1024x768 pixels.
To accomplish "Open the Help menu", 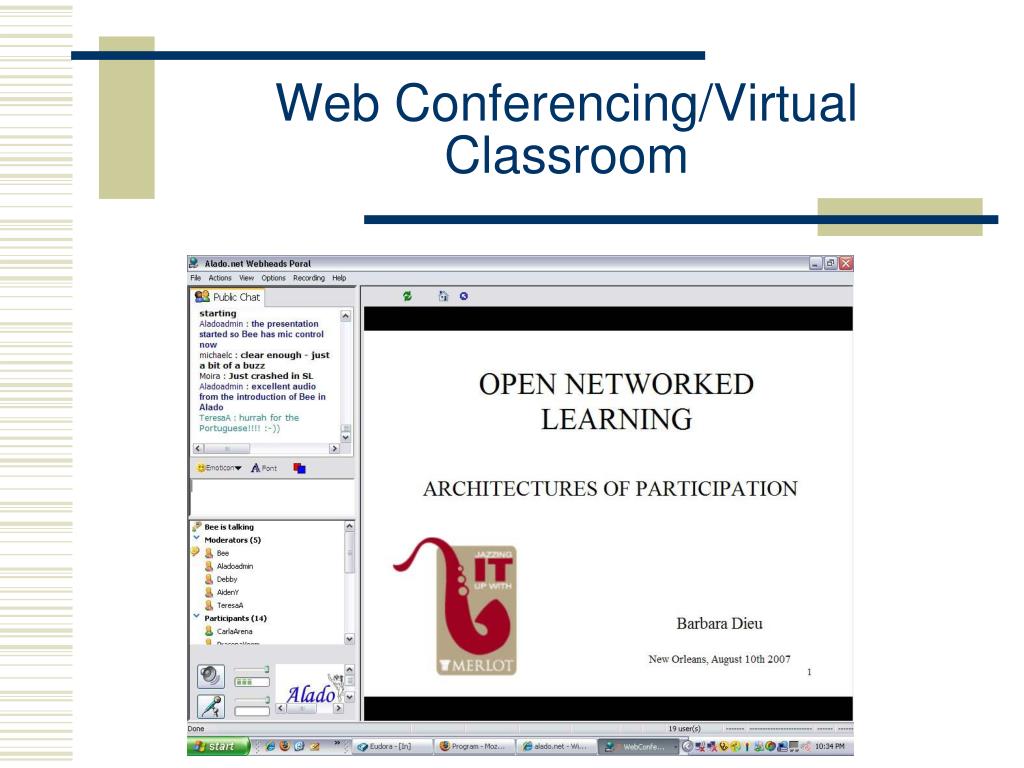I will (339, 278).
